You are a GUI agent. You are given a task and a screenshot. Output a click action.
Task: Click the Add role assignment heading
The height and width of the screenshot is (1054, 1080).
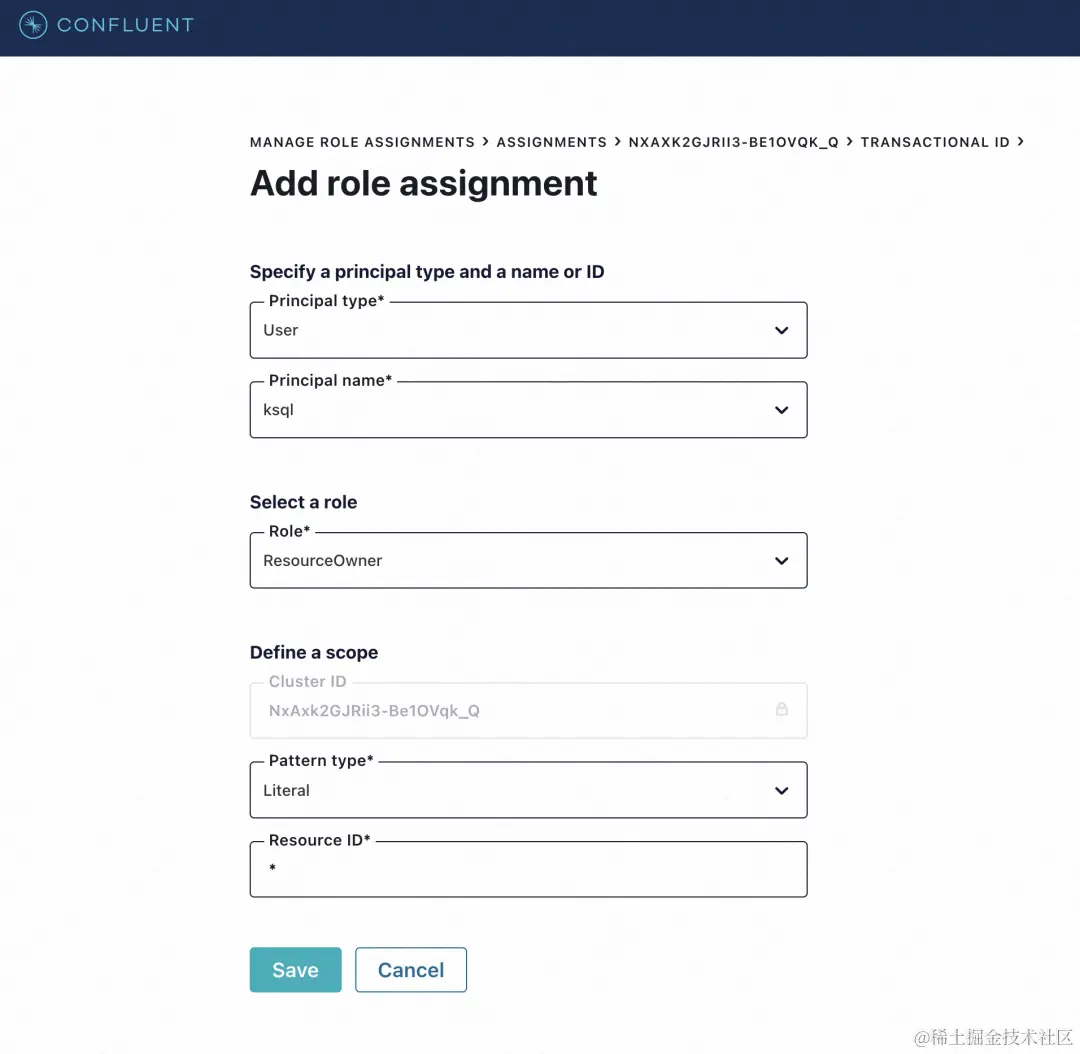click(424, 183)
